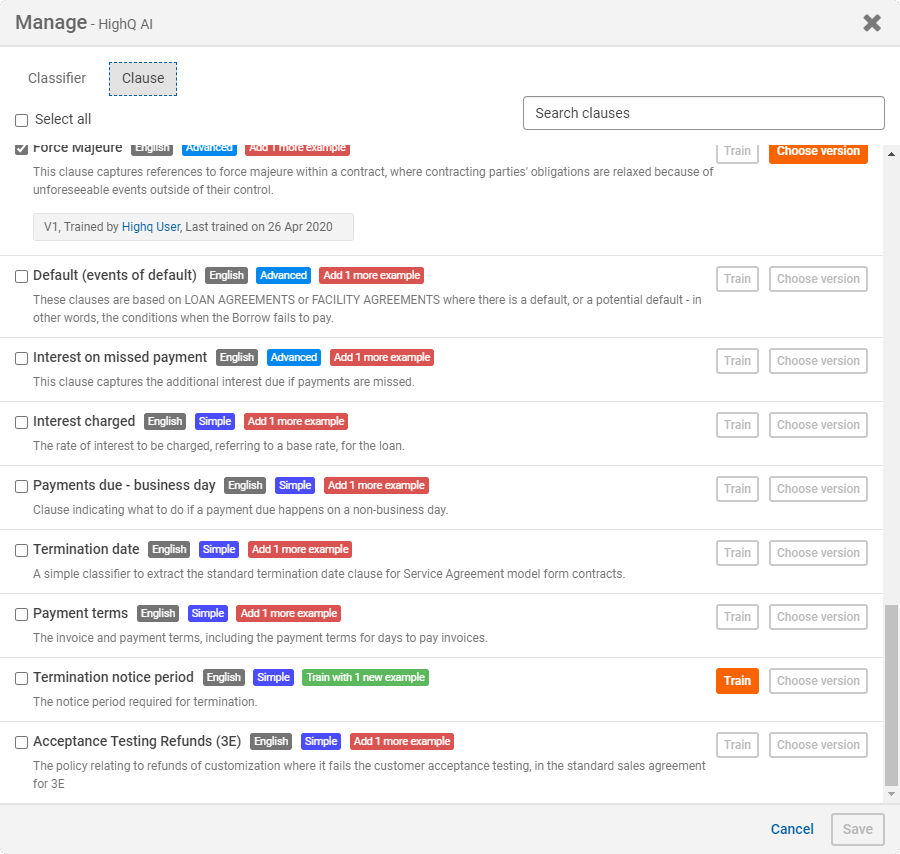Switch to the Classifier tab
This screenshot has width=900, height=854.
(x=57, y=78)
